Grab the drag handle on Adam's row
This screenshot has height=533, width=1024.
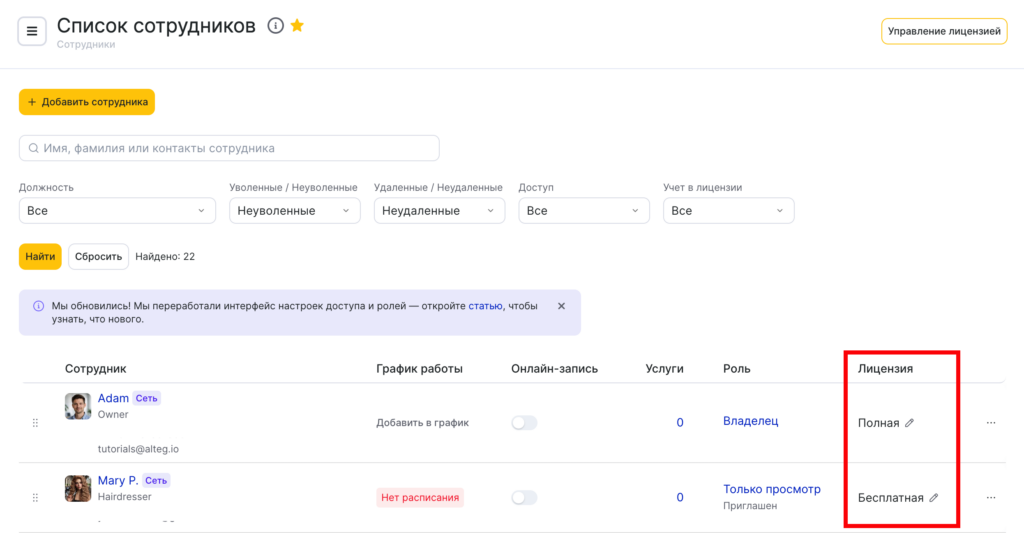click(x=35, y=423)
